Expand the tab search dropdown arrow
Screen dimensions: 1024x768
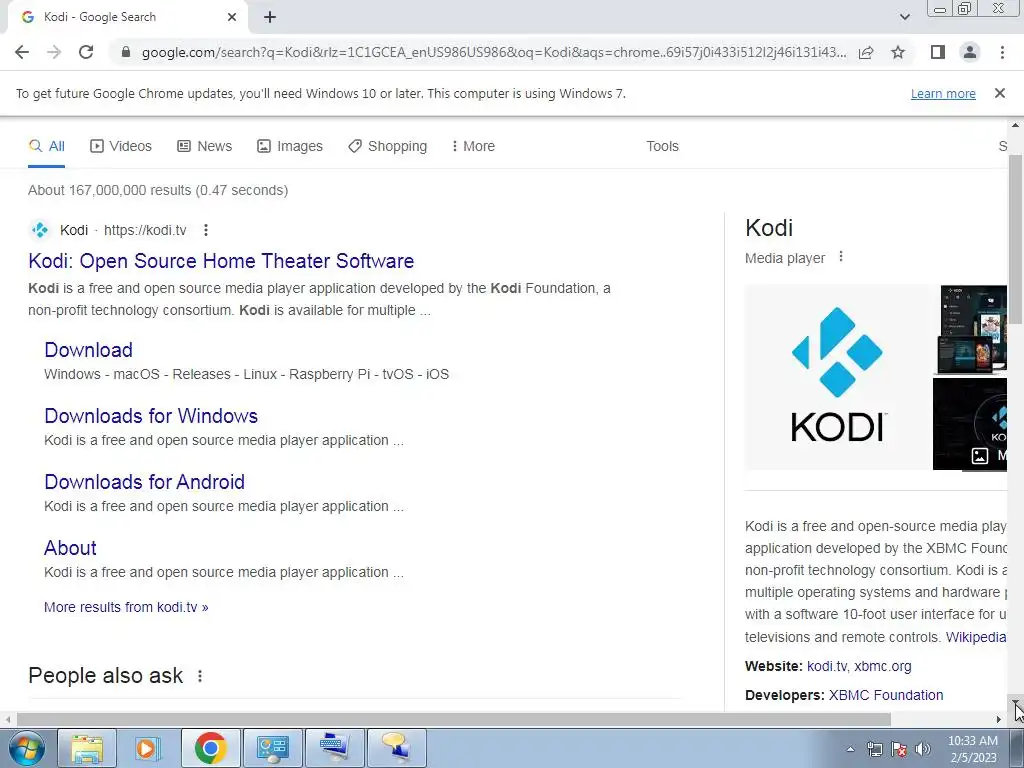click(x=904, y=17)
